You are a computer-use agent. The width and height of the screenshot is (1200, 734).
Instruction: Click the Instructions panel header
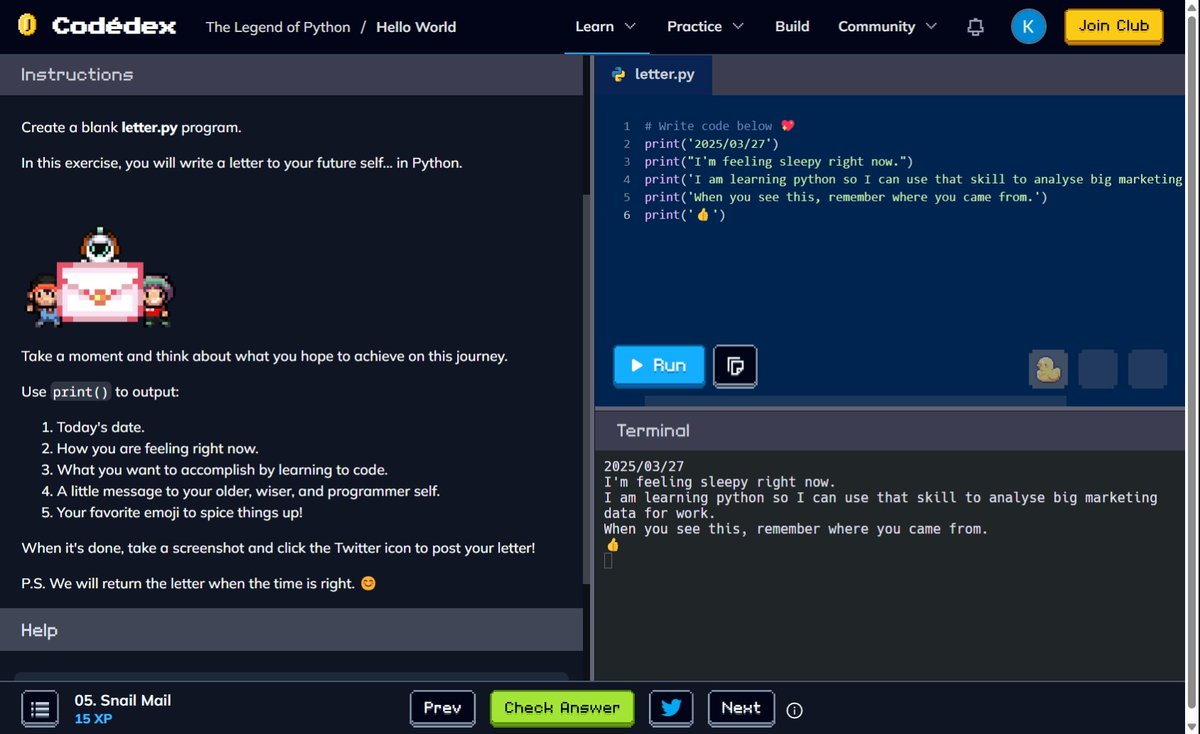291,74
